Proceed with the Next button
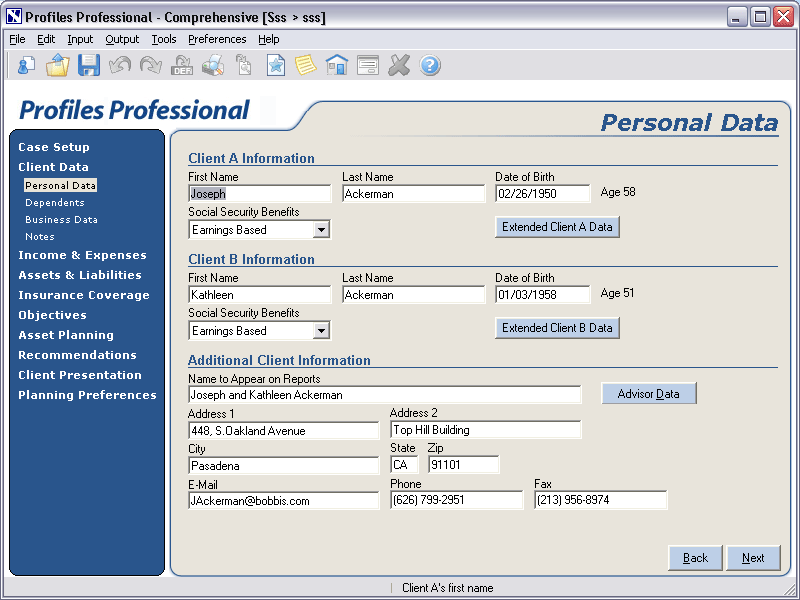This screenshot has width=800, height=600. pos(753,558)
